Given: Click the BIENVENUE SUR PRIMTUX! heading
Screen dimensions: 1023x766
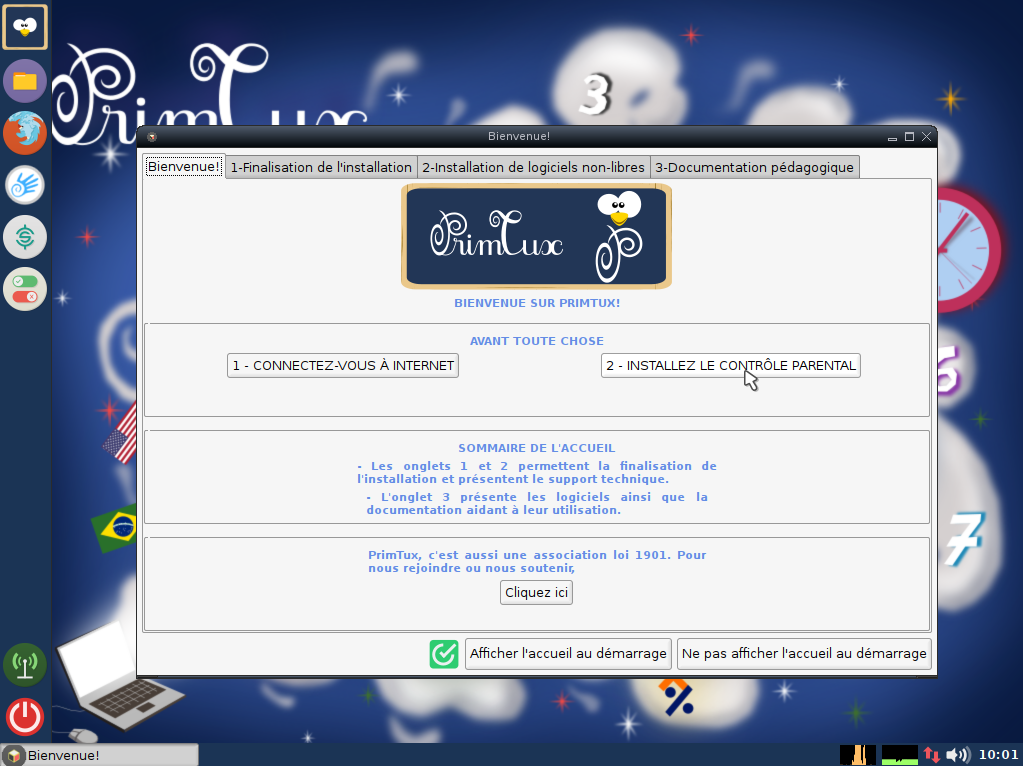Looking at the screenshot, I should tap(537, 303).
